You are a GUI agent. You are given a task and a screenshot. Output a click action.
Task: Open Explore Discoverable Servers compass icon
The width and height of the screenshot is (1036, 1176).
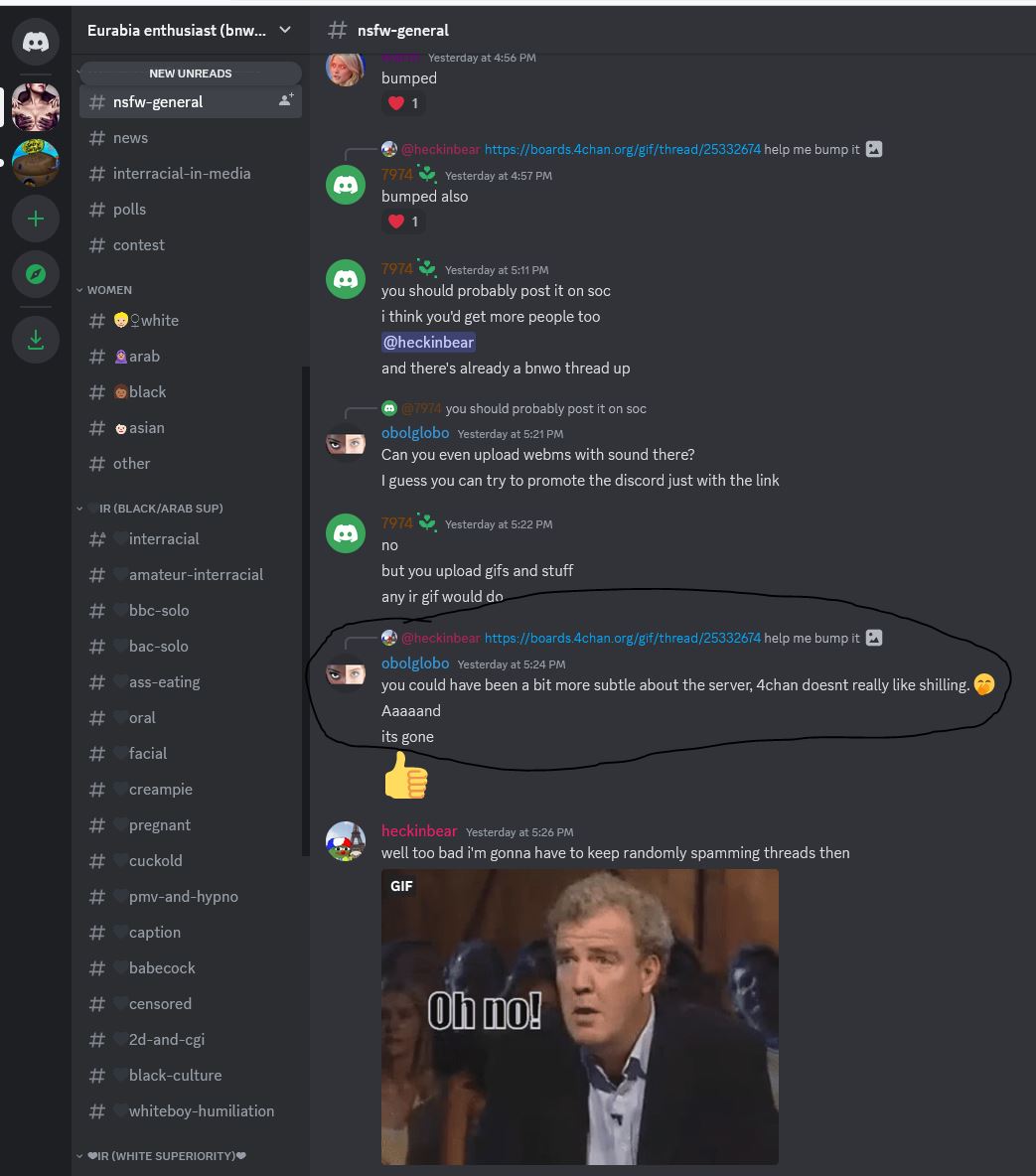35,274
